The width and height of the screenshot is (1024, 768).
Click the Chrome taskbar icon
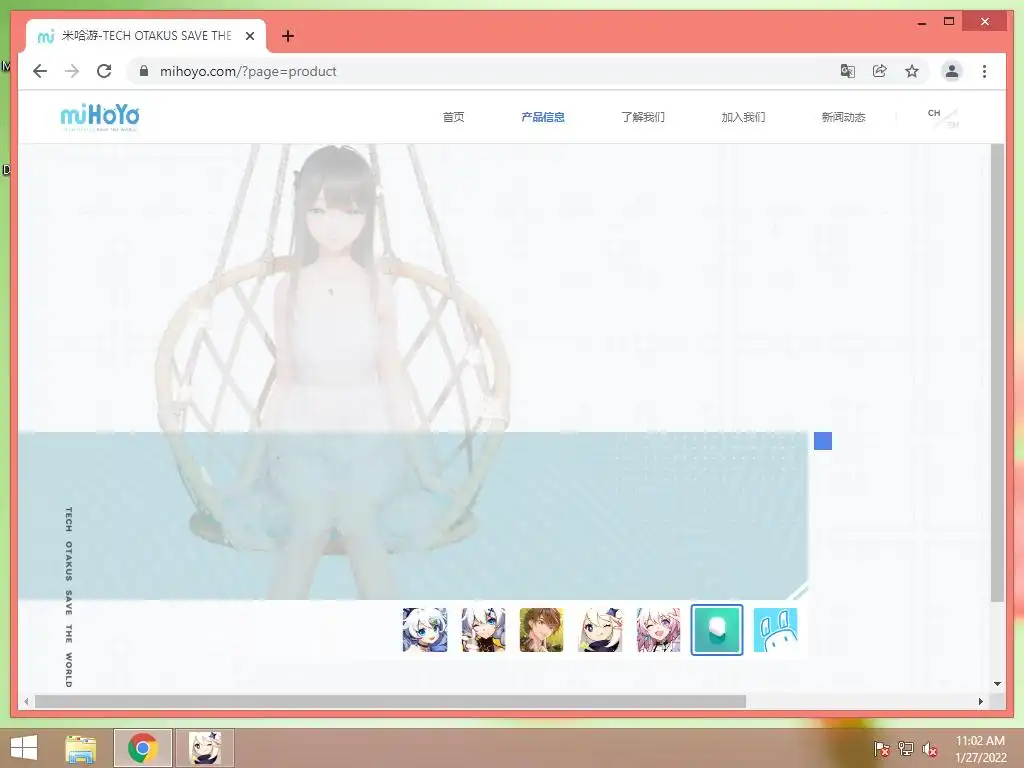point(143,748)
